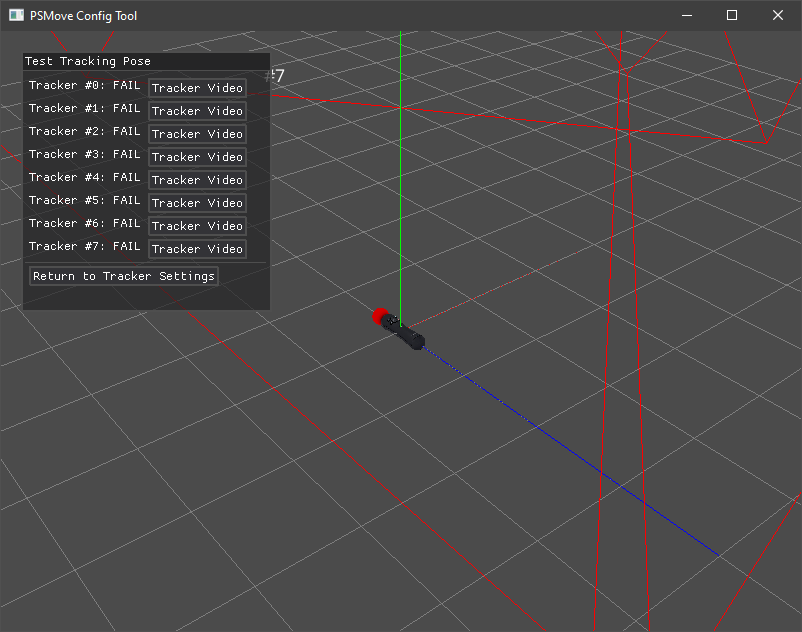Open Tracker Video for Tracker #5

tap(197, 203)
